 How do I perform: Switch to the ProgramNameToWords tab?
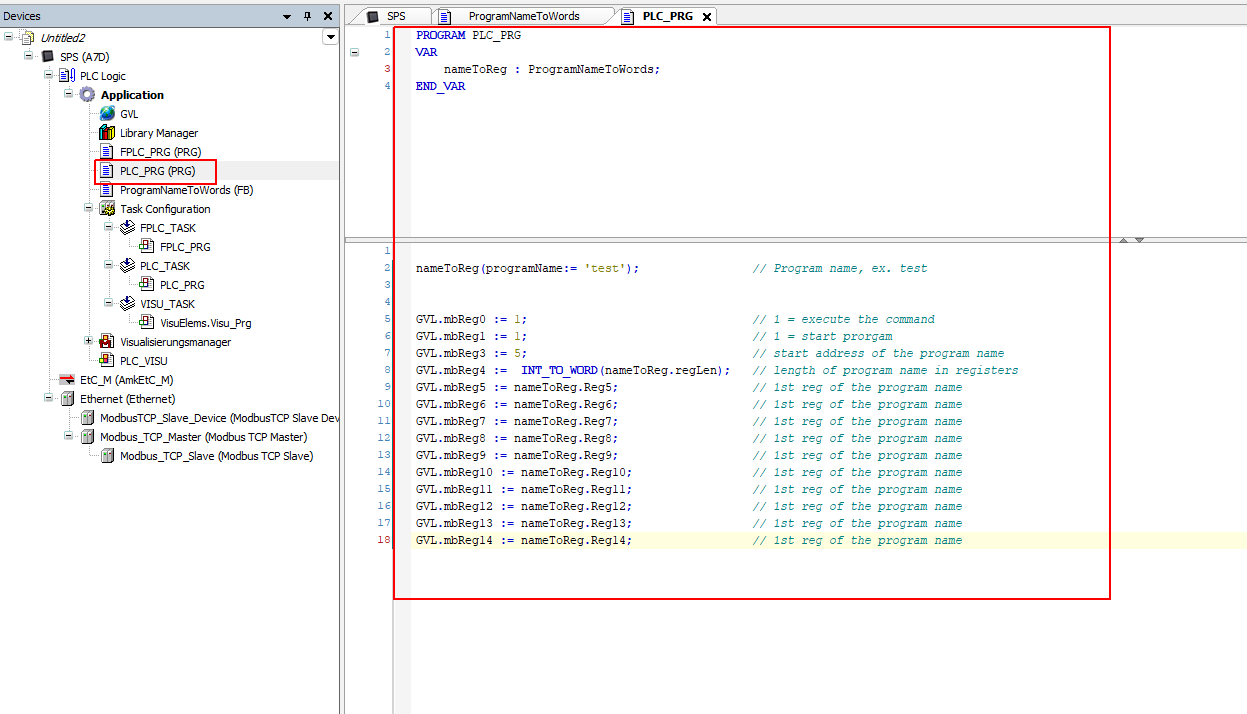click(523, 16)
